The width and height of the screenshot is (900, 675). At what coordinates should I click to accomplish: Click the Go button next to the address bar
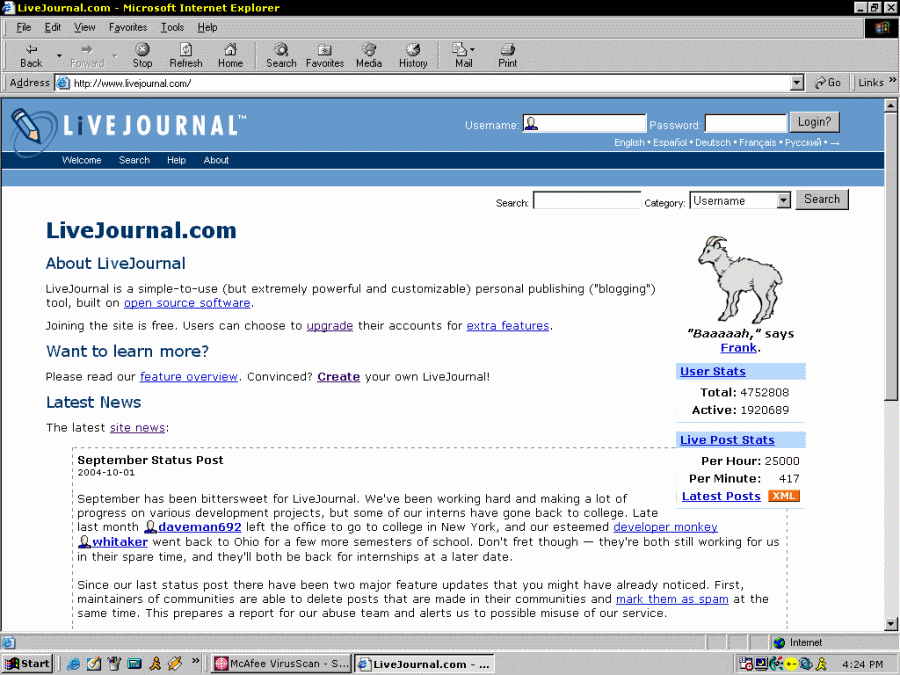828,83
